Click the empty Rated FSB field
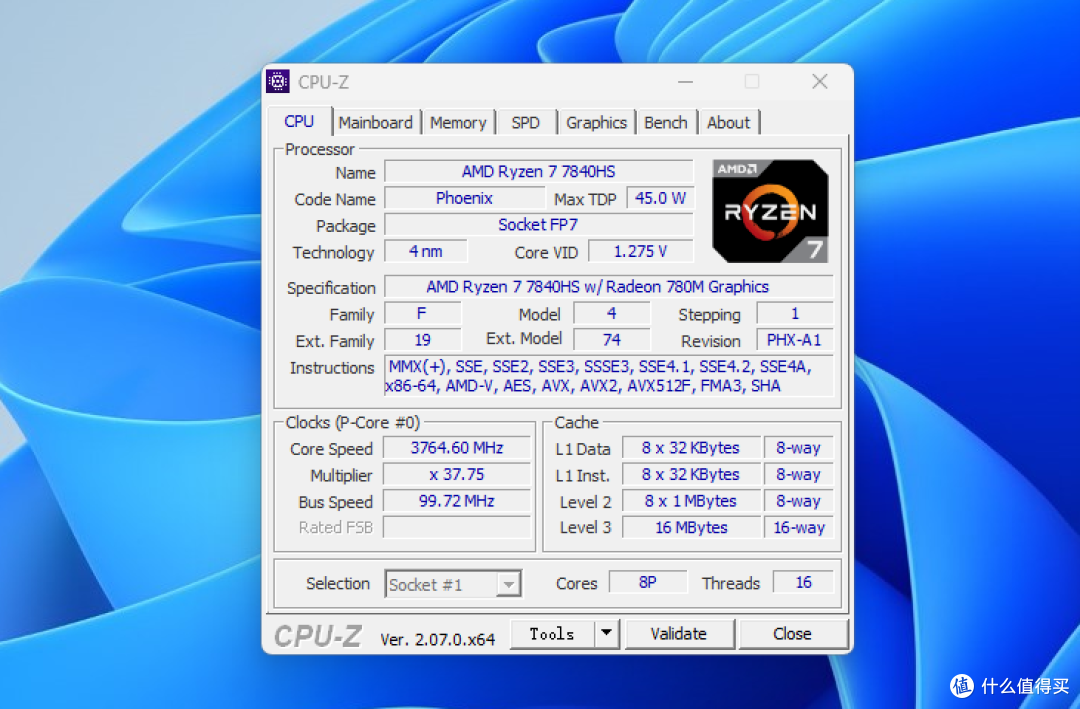Screen dimensions: 1080x709 [x=457, y=527]
